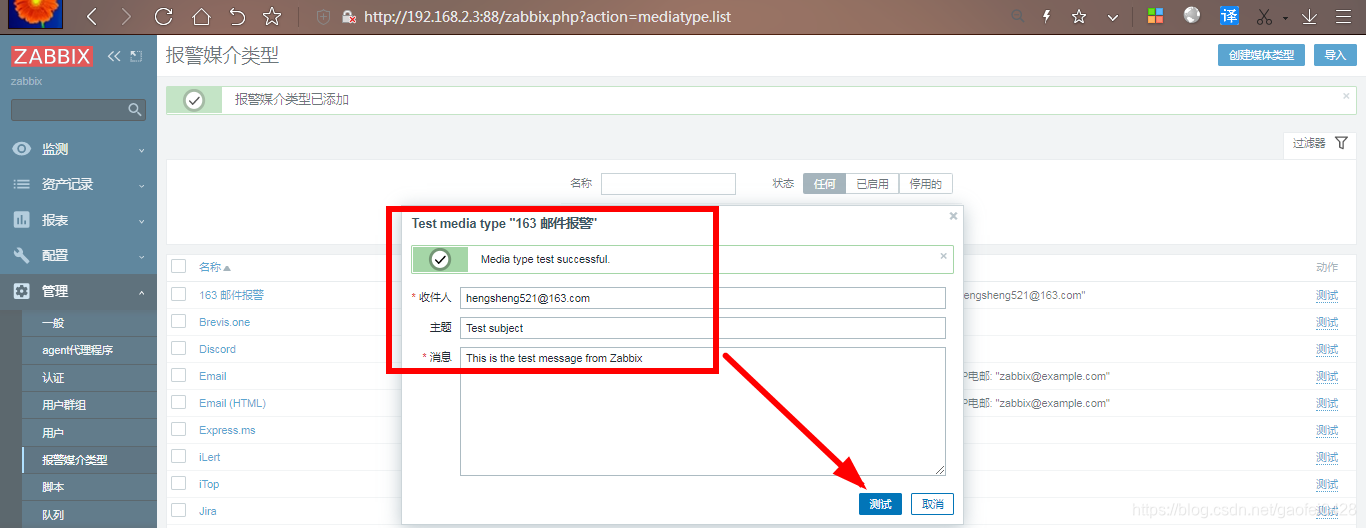Click 取消 button in dialog
The height and width of the screenshot is (528, 1366).
click(932, 504)
